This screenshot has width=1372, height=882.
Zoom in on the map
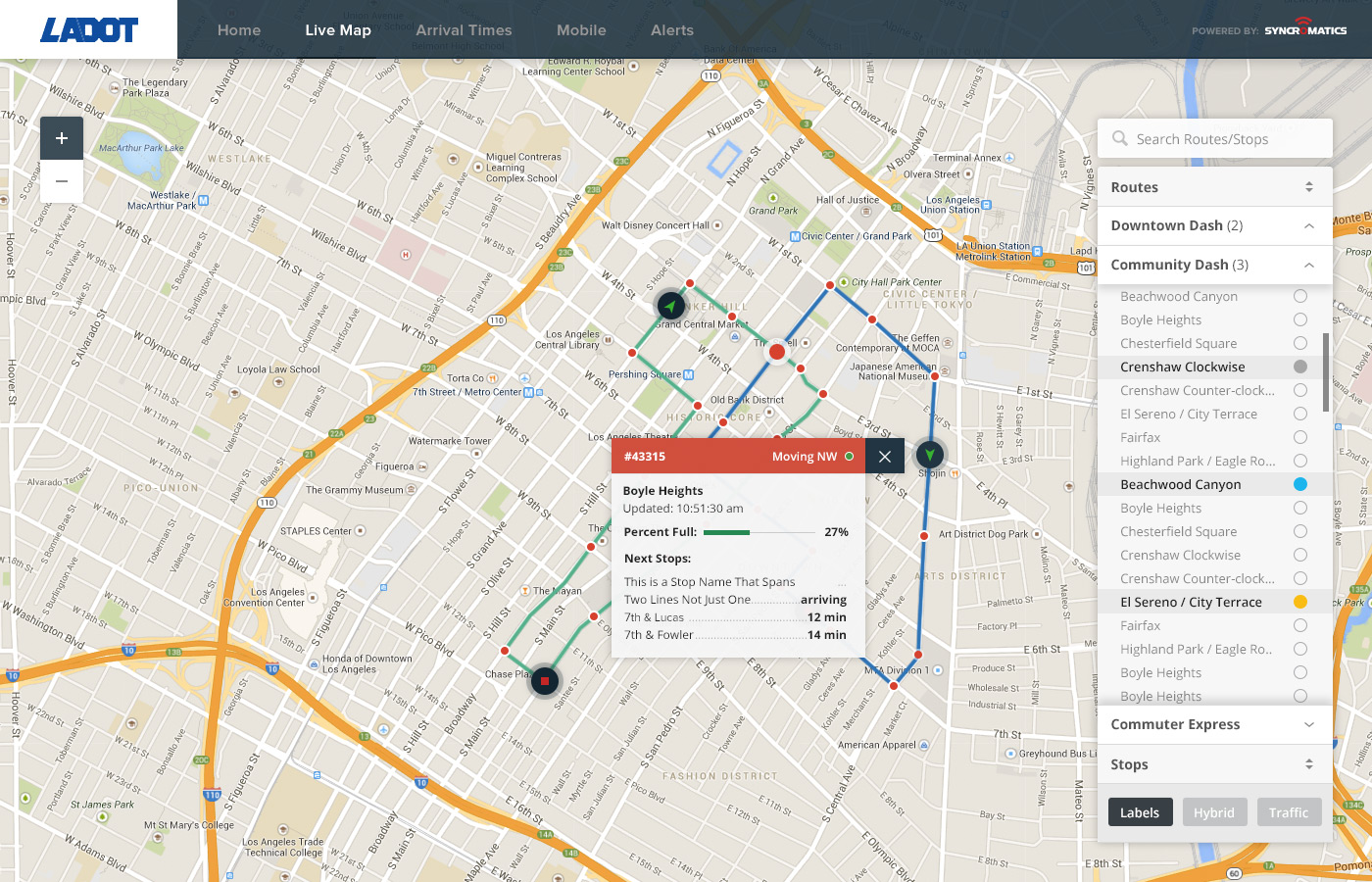62,139
